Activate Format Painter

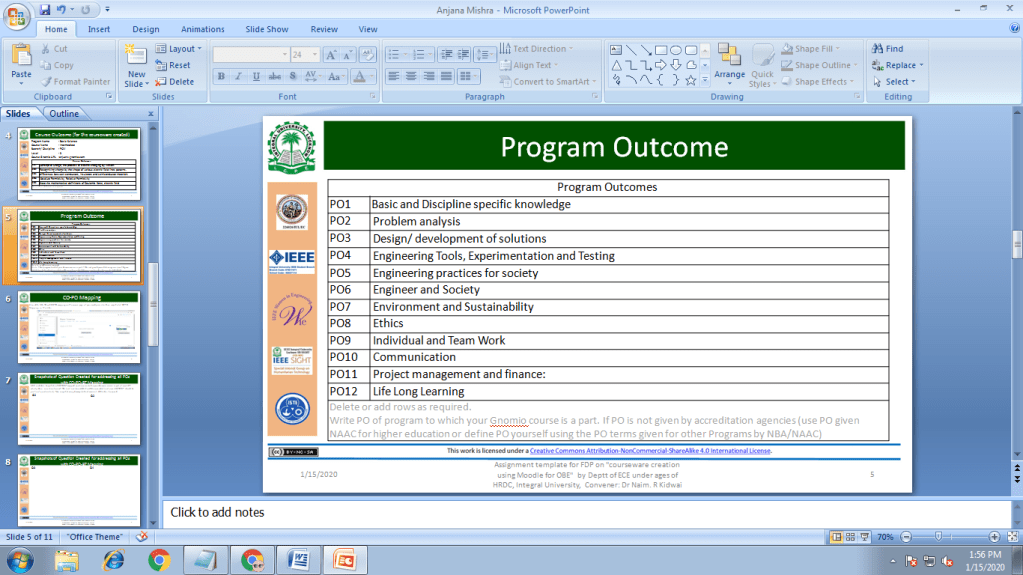click(x=75, y=82)
